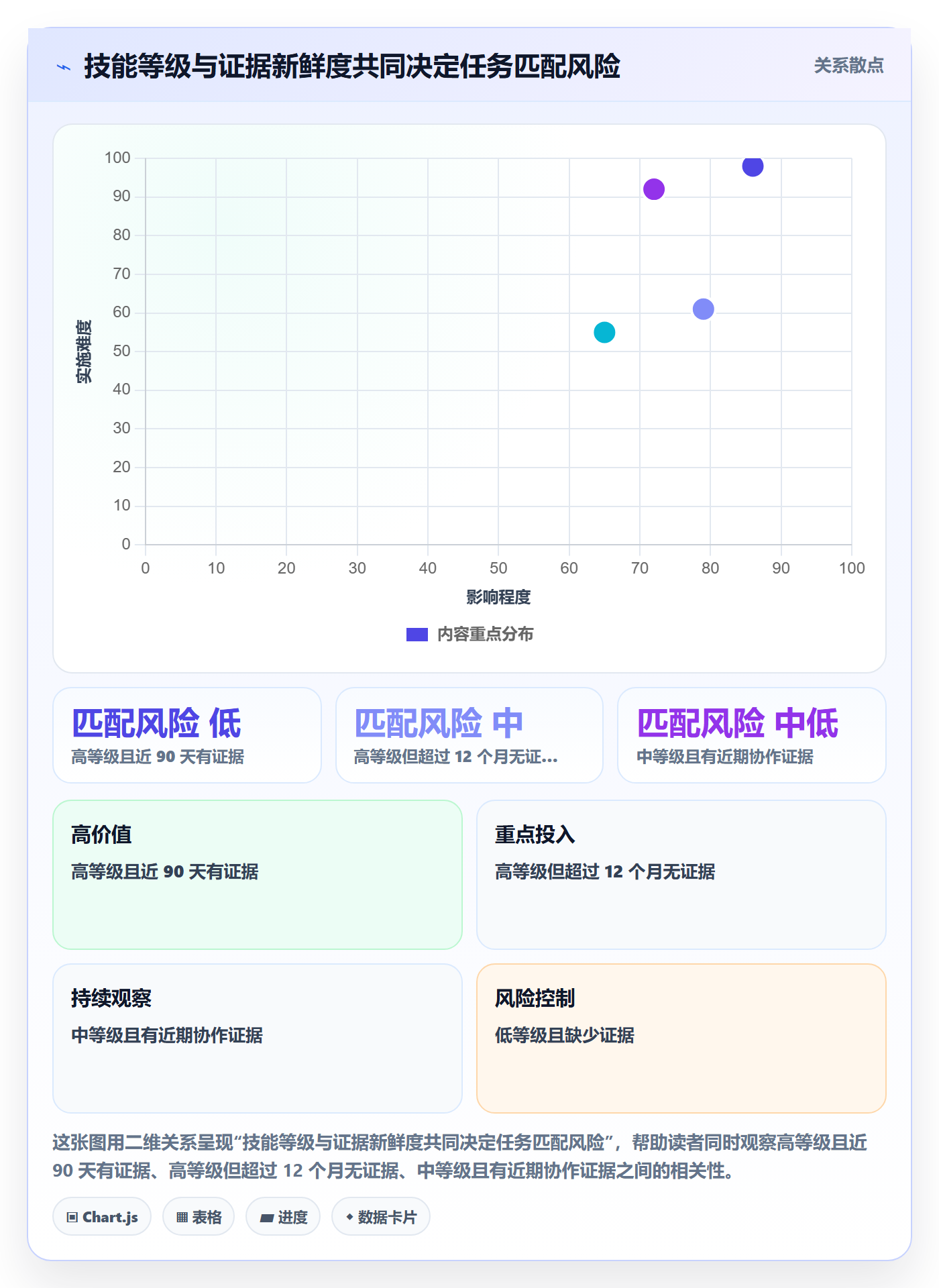Select the dark indigo data point near the top
Image resolution: width=939 pixels, height=1288 pixels.
(x=753, y=166)
